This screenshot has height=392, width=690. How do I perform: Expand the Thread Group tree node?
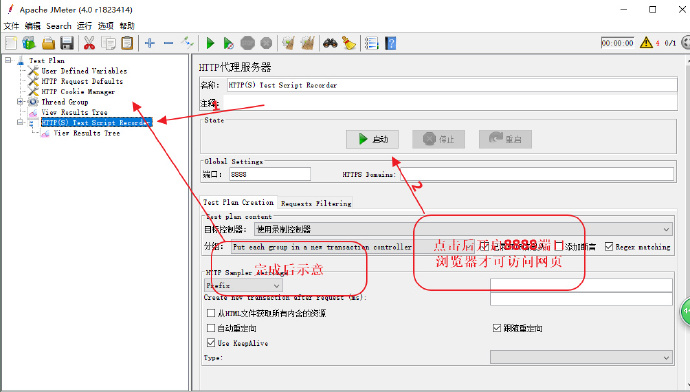20,102
